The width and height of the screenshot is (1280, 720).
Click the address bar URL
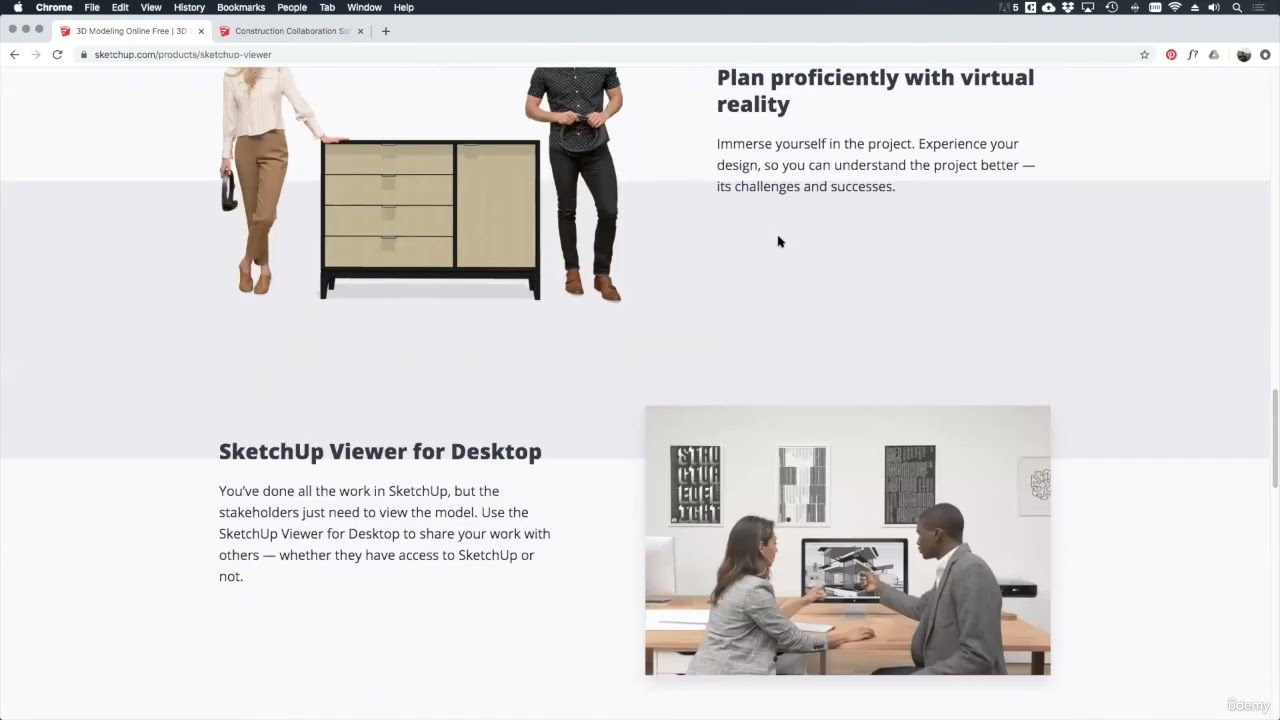(183, 55)
